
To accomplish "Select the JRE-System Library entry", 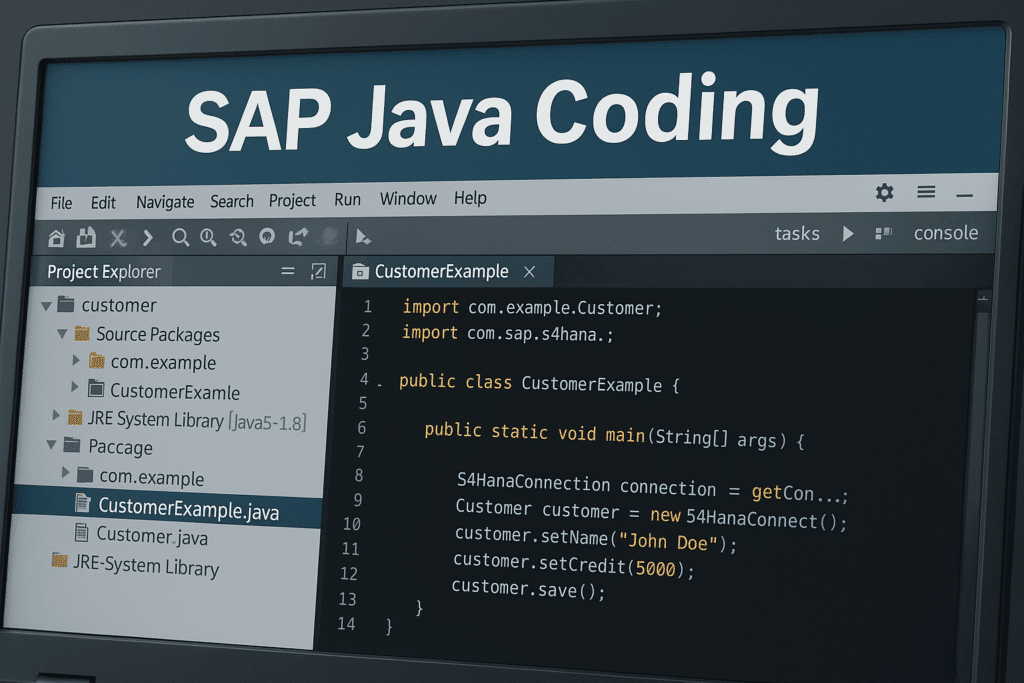I will [146, 564].
